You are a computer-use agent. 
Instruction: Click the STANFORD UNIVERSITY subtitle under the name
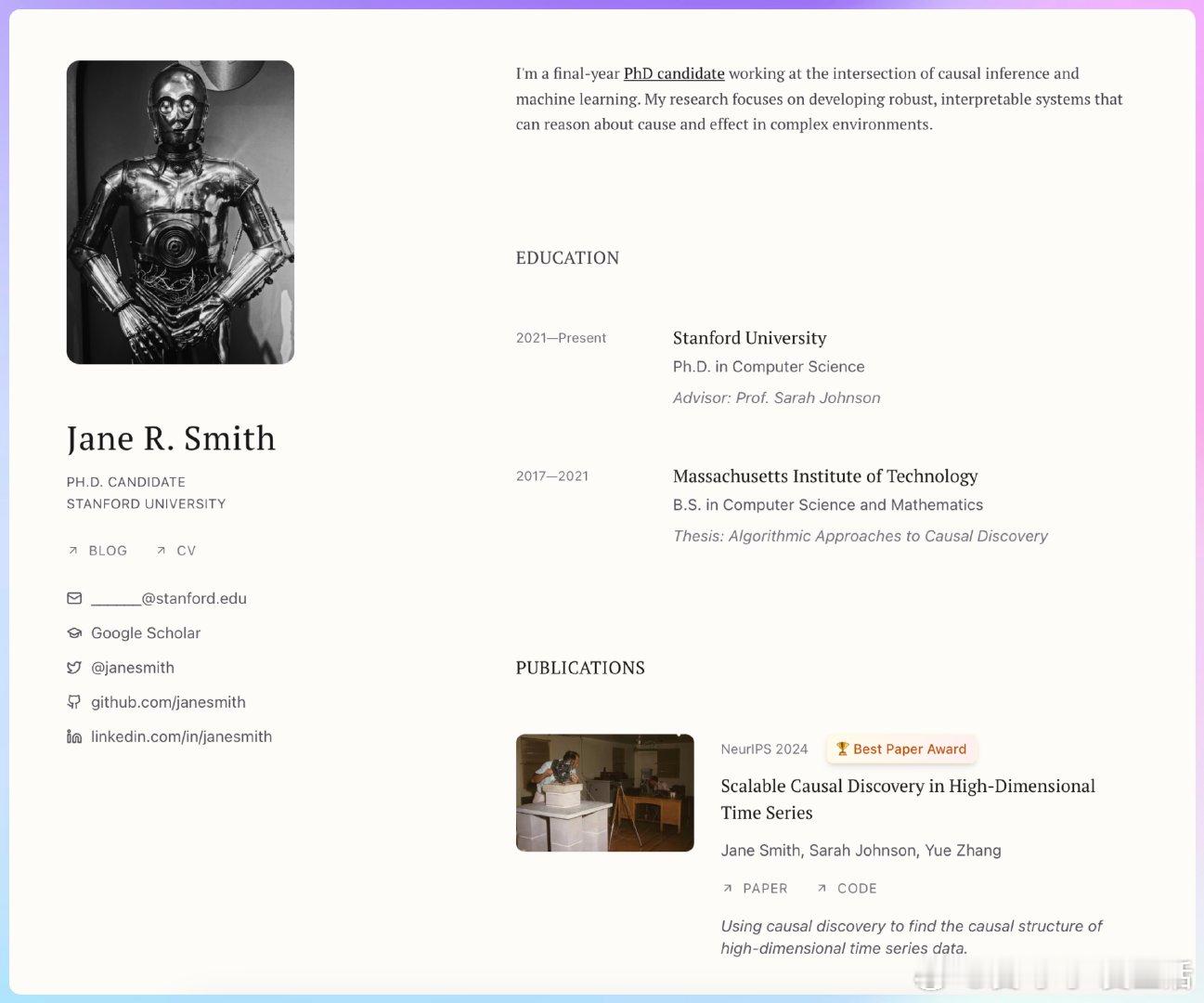[x=146, y=503]
